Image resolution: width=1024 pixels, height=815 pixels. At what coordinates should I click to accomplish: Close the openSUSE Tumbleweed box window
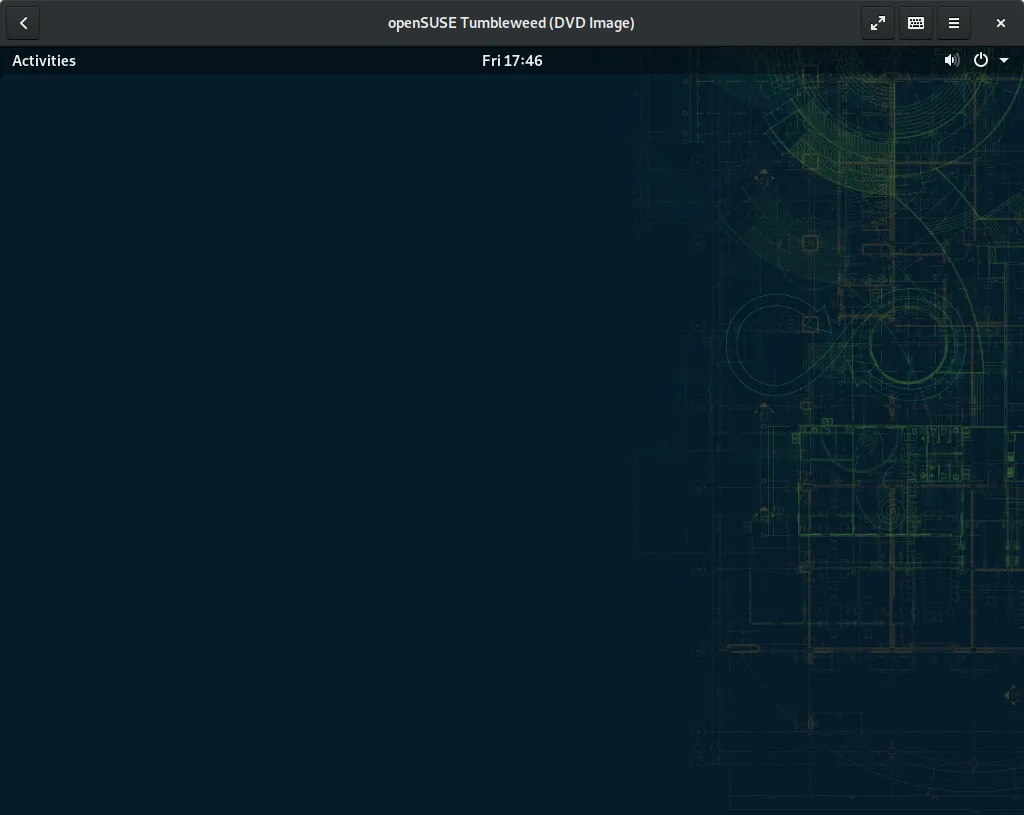tap(1001, 23)
